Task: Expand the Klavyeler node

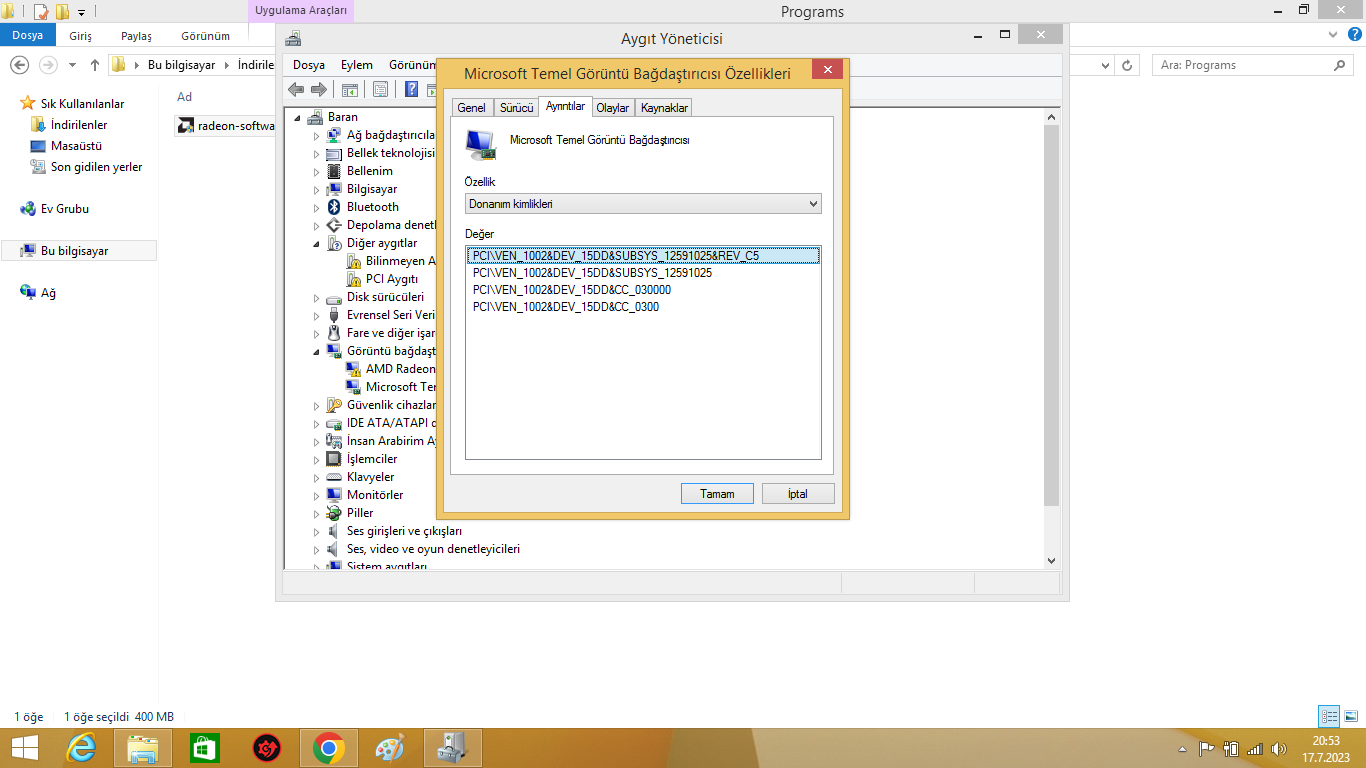Action: (x=317, y=478)
